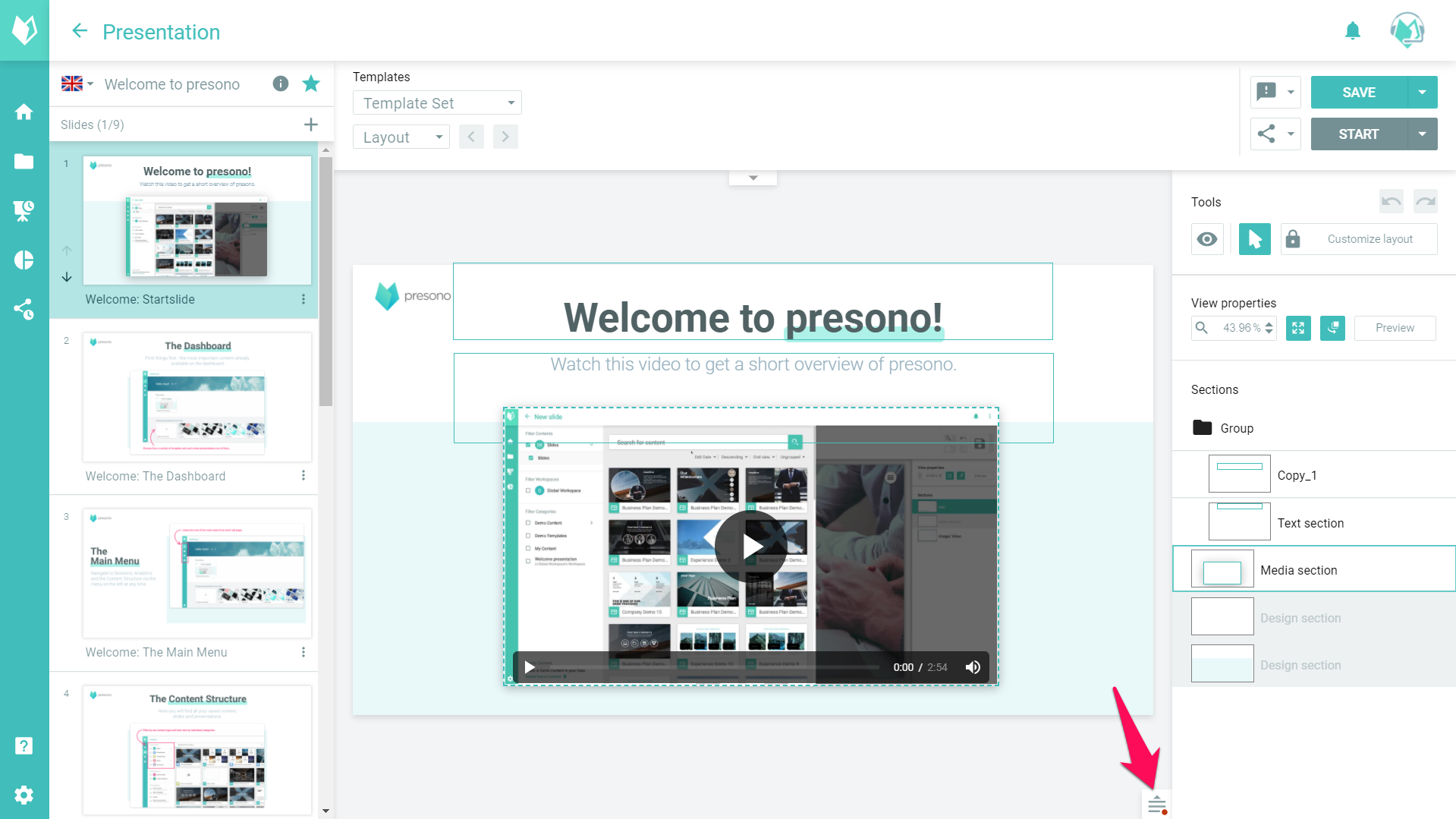
Task: Add a new slide with plus icon
Action: pyautogui.click(x=311, y=124)
